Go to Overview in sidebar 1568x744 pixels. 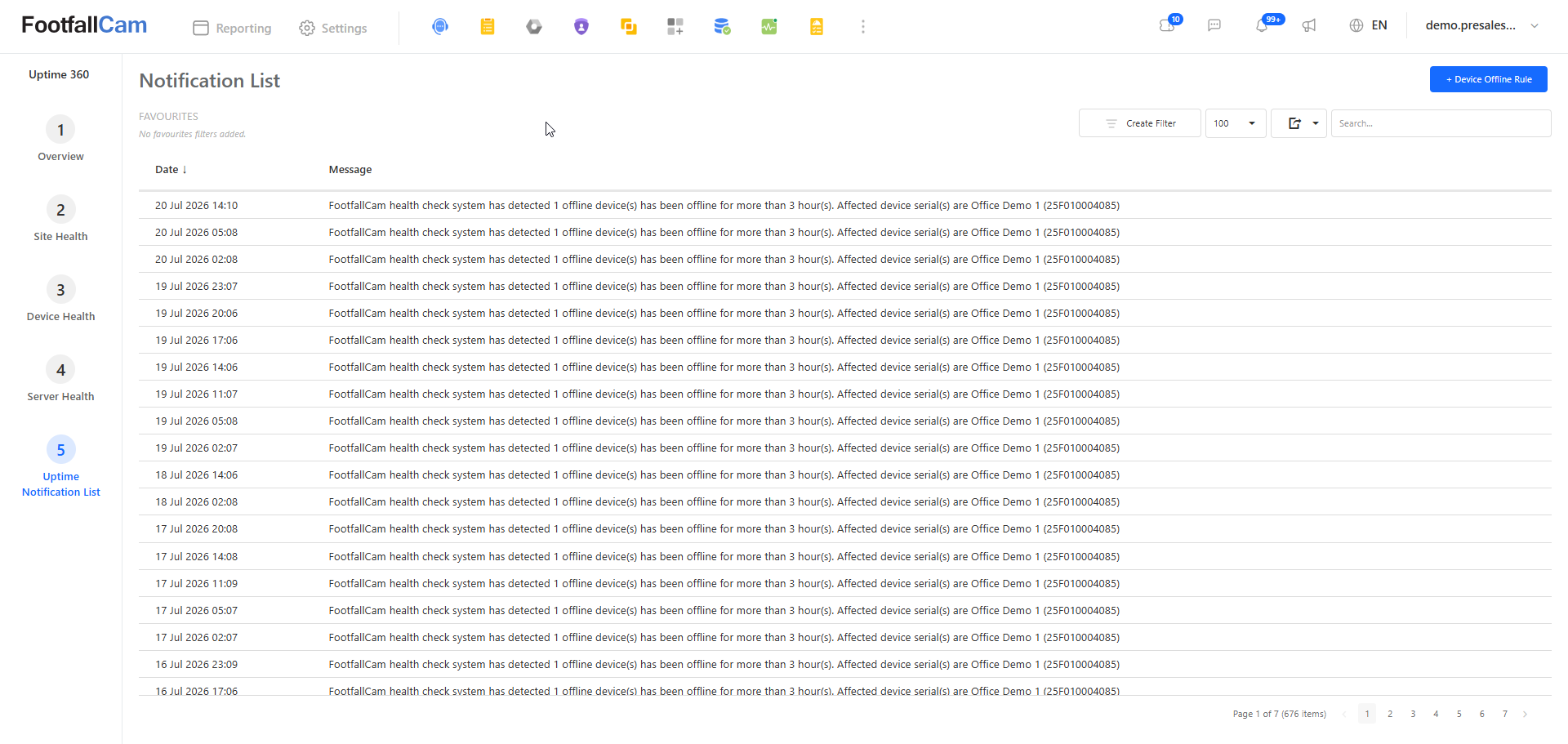click(x=60, y=157)
